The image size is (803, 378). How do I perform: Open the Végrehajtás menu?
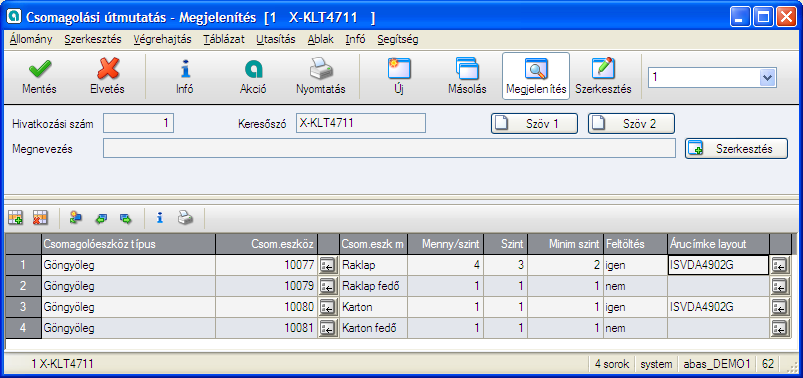(x=162, y=39)
